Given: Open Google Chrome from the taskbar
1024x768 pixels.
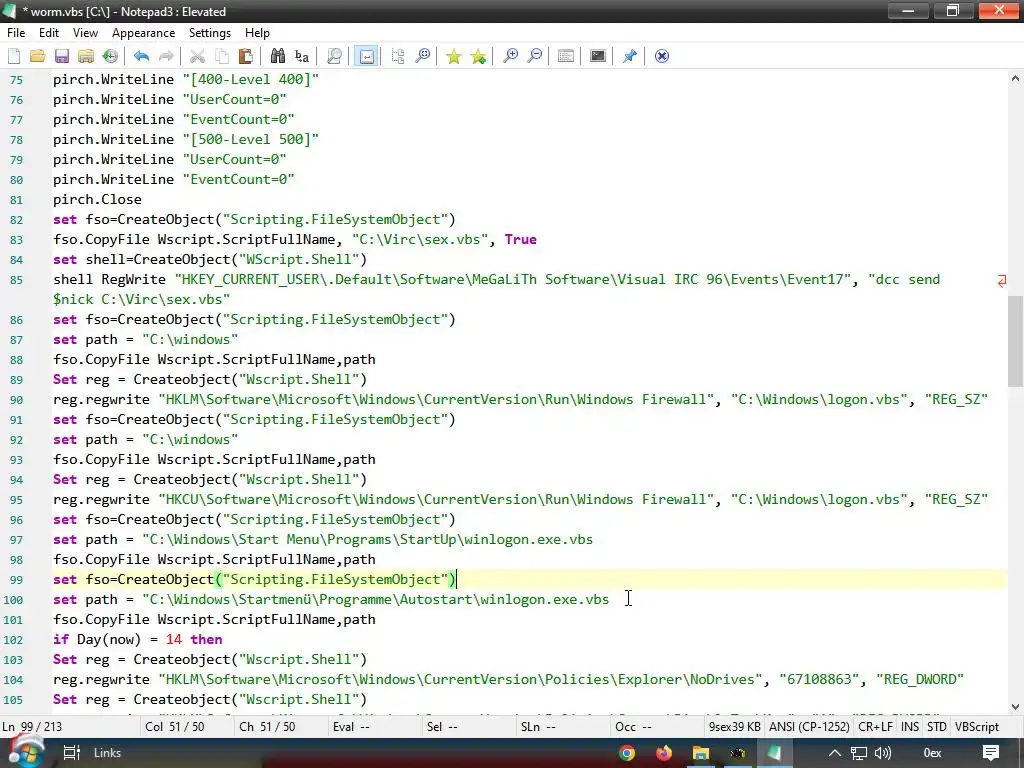Looking at the screenshot, I should coord(627,754).
